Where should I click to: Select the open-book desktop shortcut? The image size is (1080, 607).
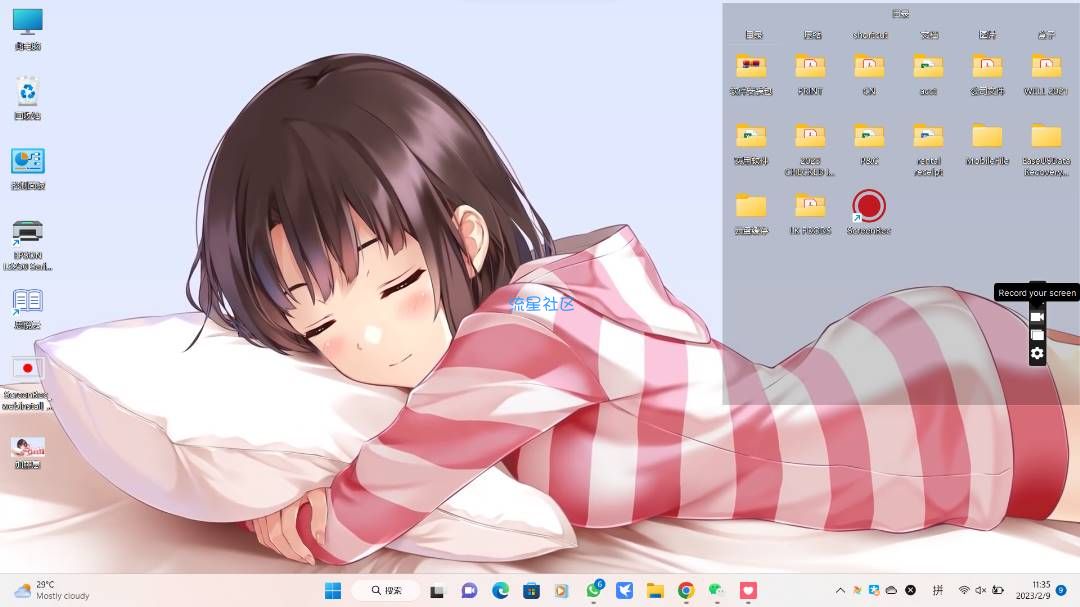click(x=28, y=309)
